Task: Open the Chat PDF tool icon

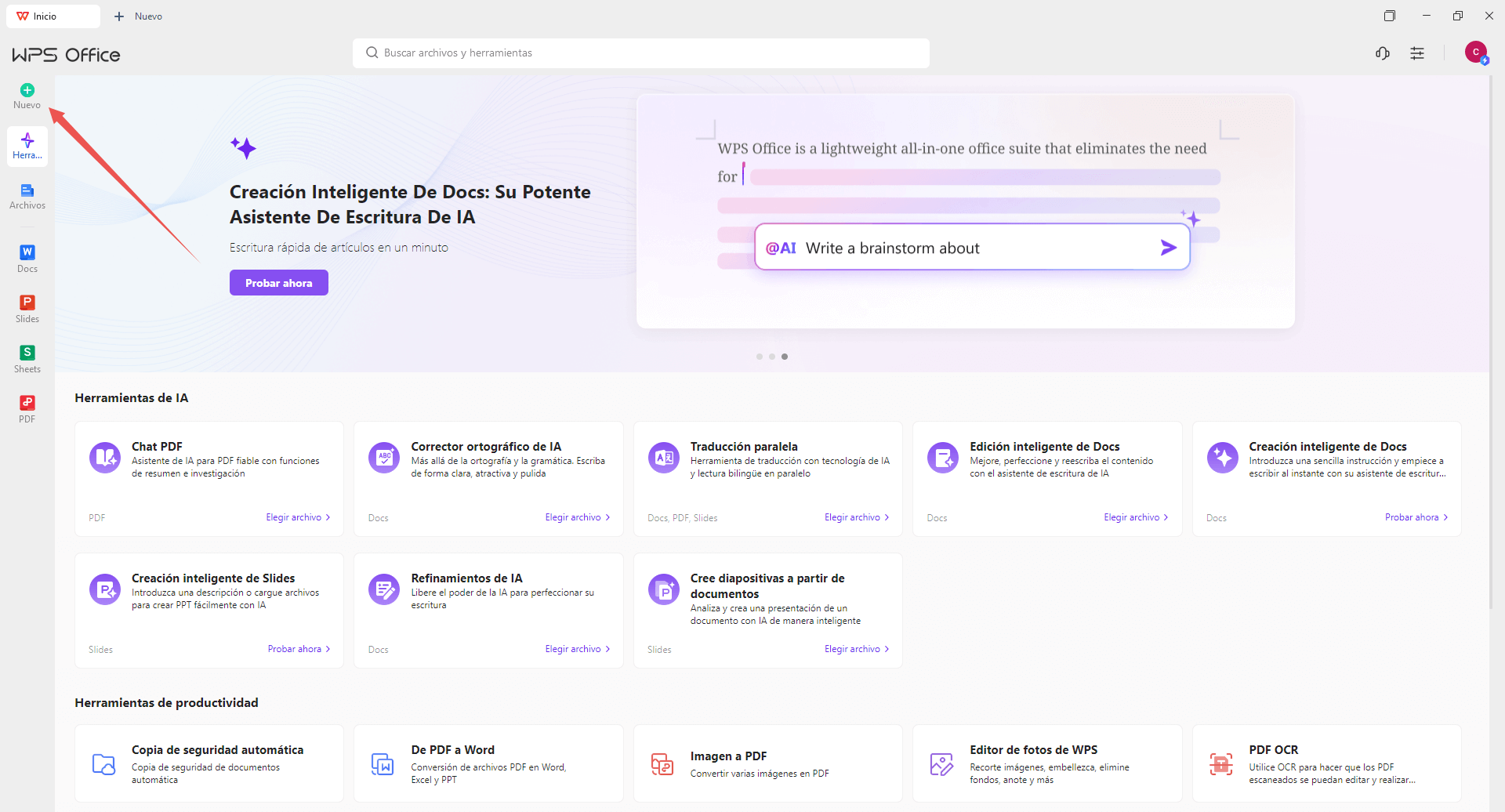Action: tap(104, 457)
